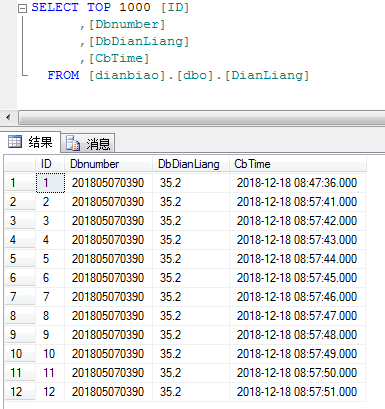Screen dimensions: 385x409
Task: Click the horizontal scrollbar left arrow
Action: tap(8, 117)
